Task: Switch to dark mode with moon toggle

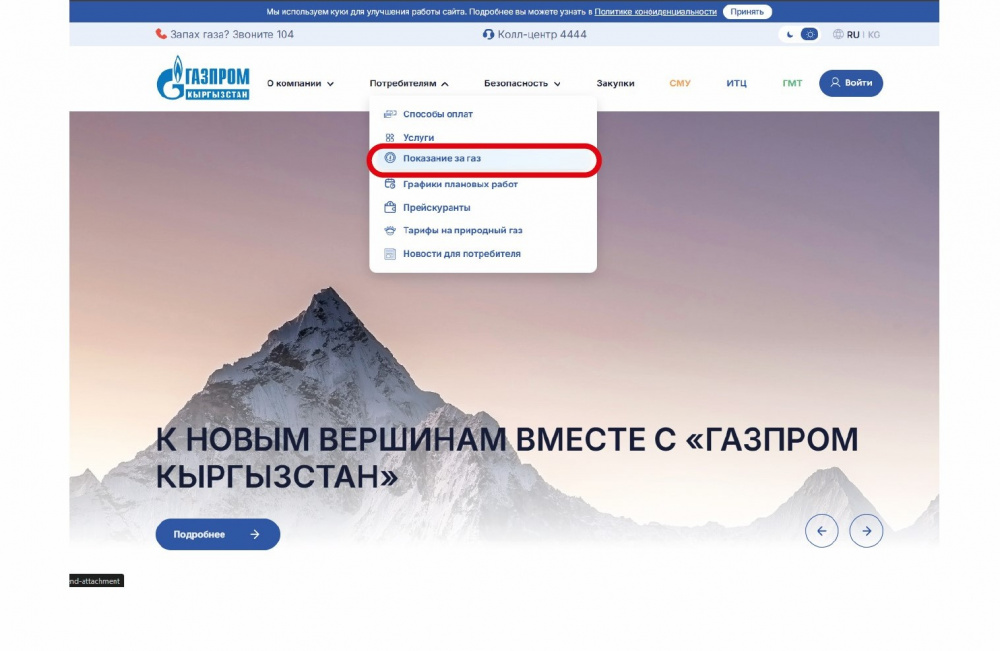Action: (x=790, y=35)
